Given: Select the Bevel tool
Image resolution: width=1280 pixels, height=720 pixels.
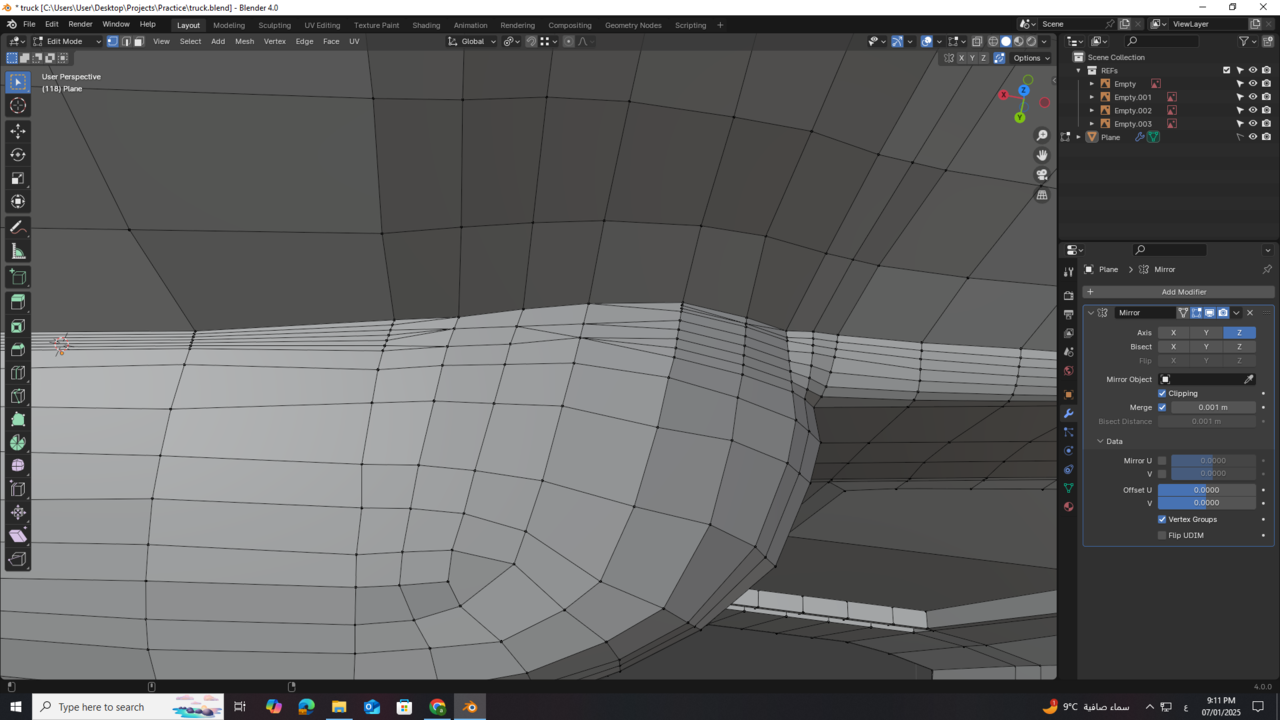Looking at the screenshot, I should pyautogui.click(x=18, y=349).
